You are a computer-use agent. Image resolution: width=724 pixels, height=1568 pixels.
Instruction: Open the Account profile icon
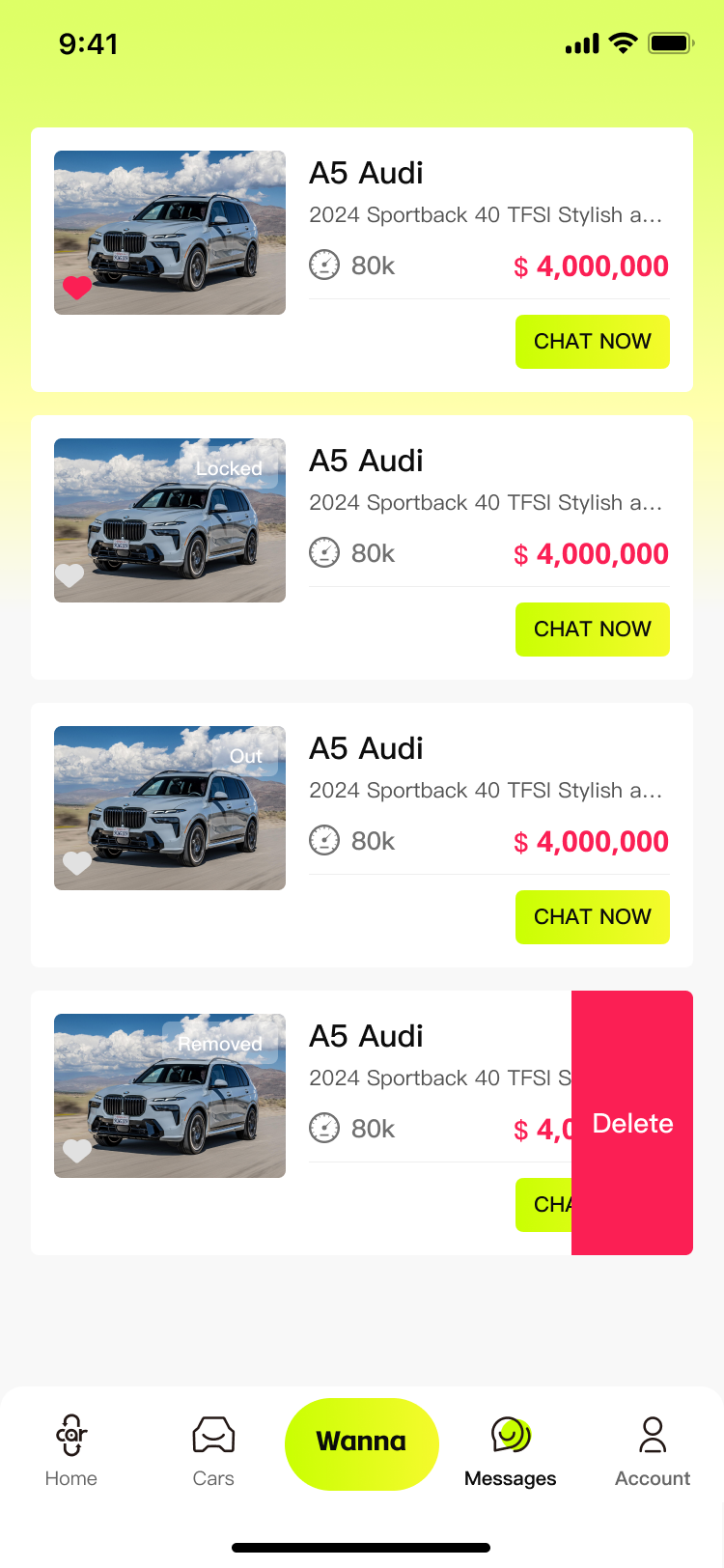point(653,1435)
